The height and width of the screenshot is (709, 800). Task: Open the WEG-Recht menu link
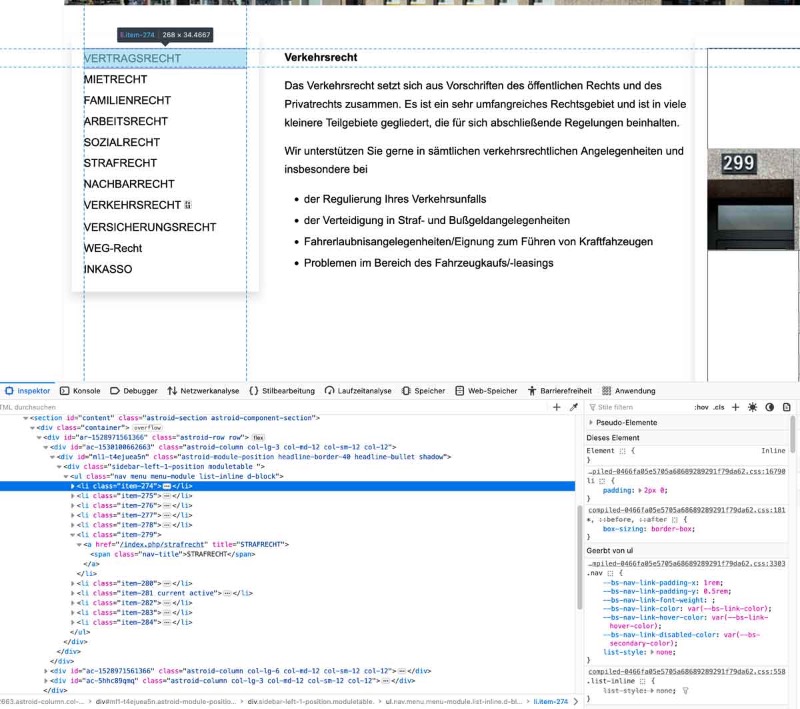coord(113,248)
